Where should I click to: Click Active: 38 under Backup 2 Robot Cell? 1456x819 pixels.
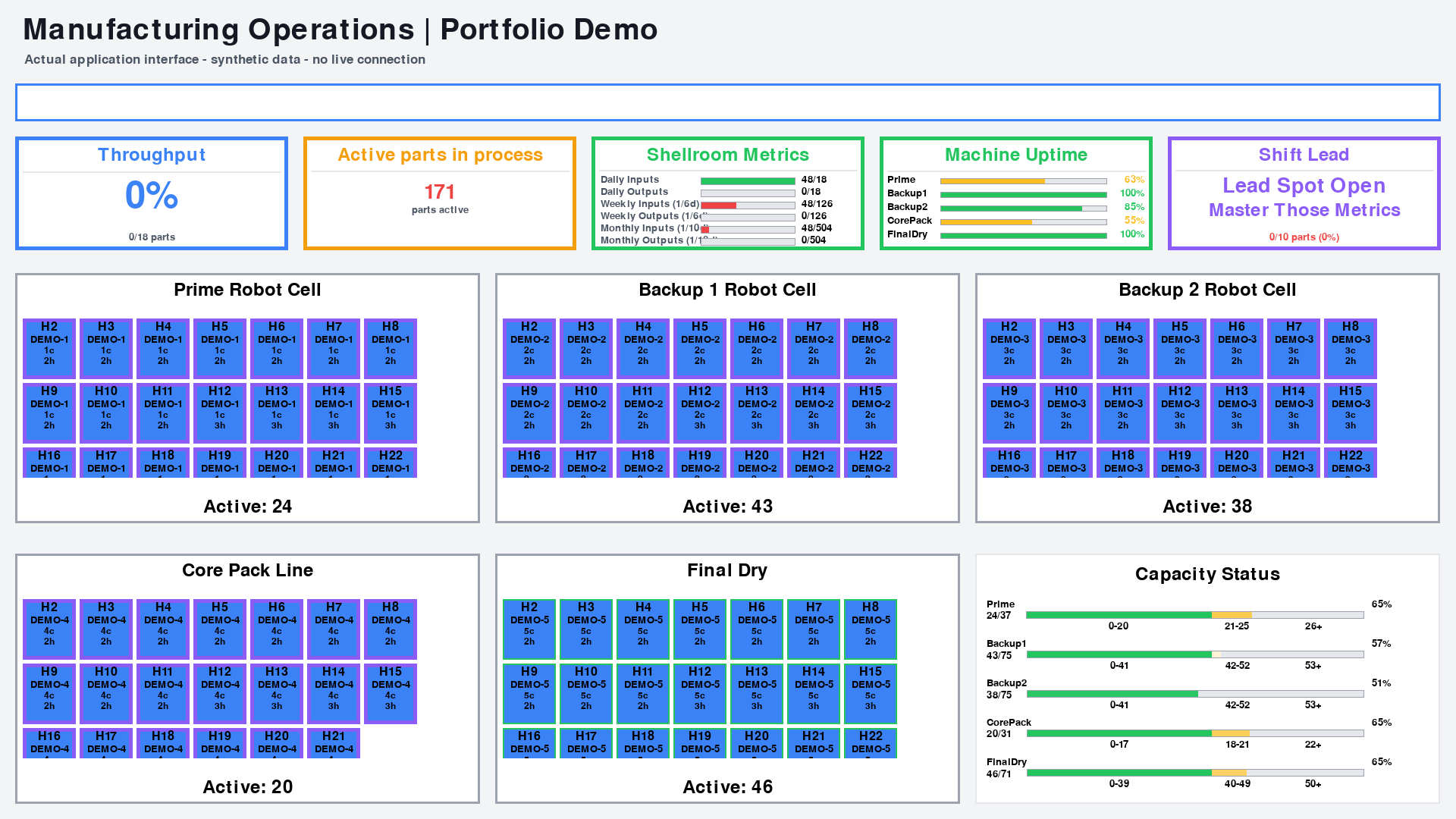(1207, 507)
